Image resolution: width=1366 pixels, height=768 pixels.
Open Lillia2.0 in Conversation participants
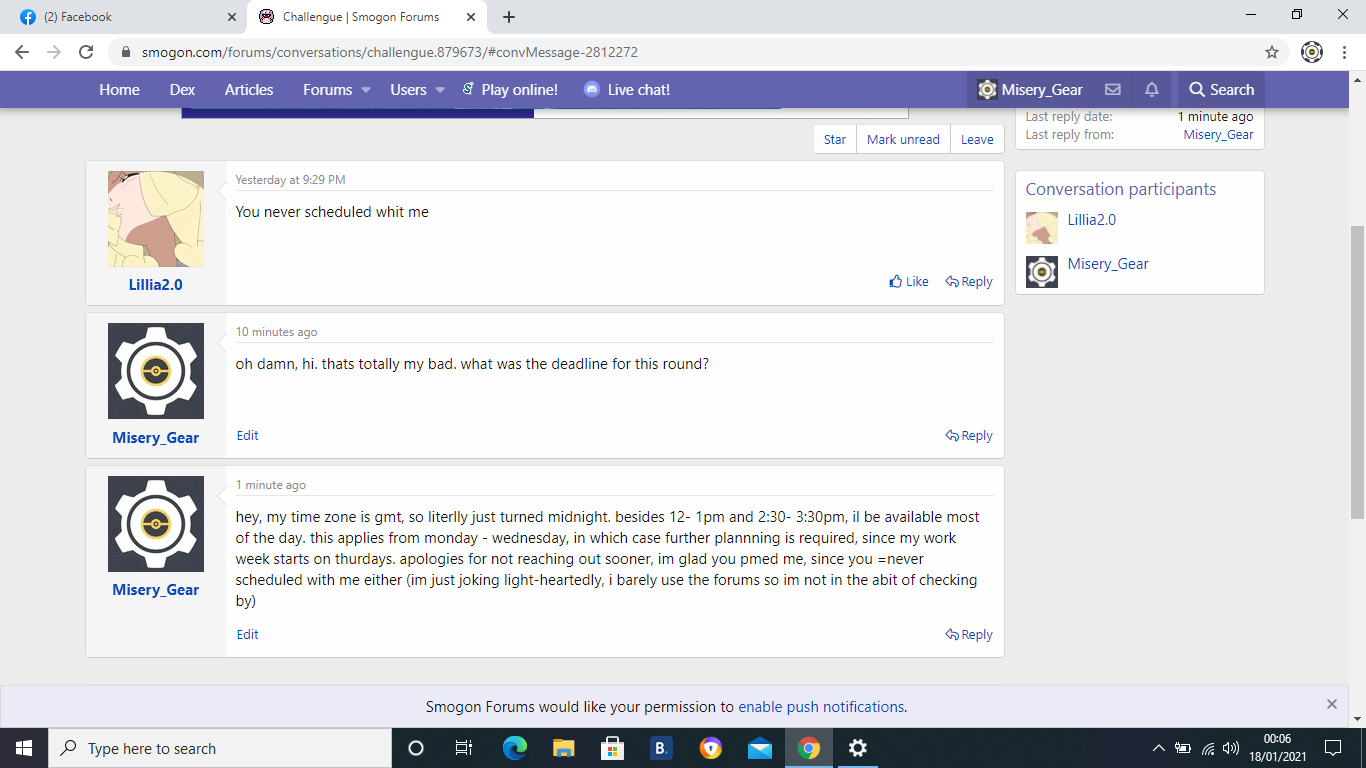1091,220
